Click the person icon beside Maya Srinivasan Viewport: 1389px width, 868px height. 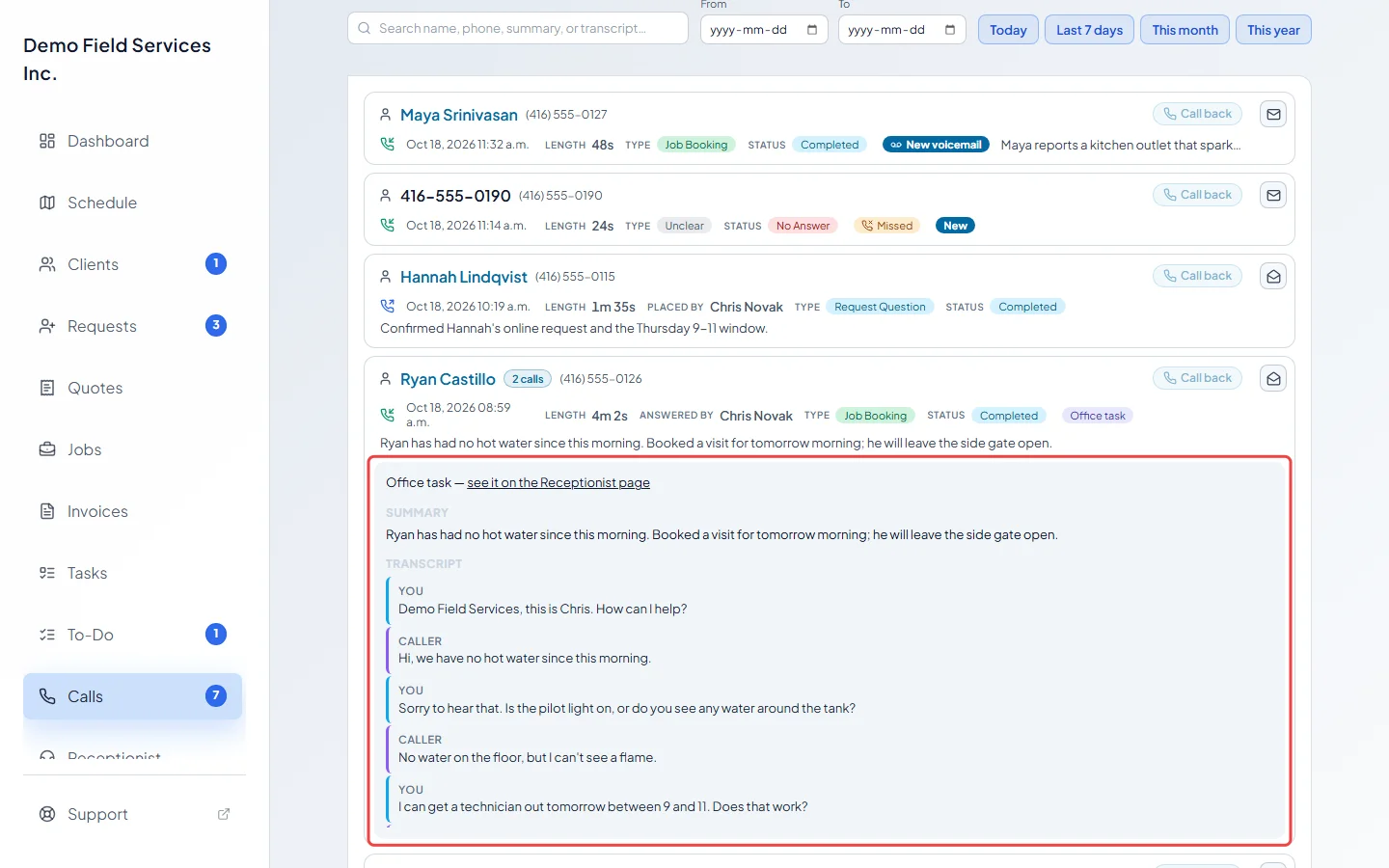(x=386, y=115)
